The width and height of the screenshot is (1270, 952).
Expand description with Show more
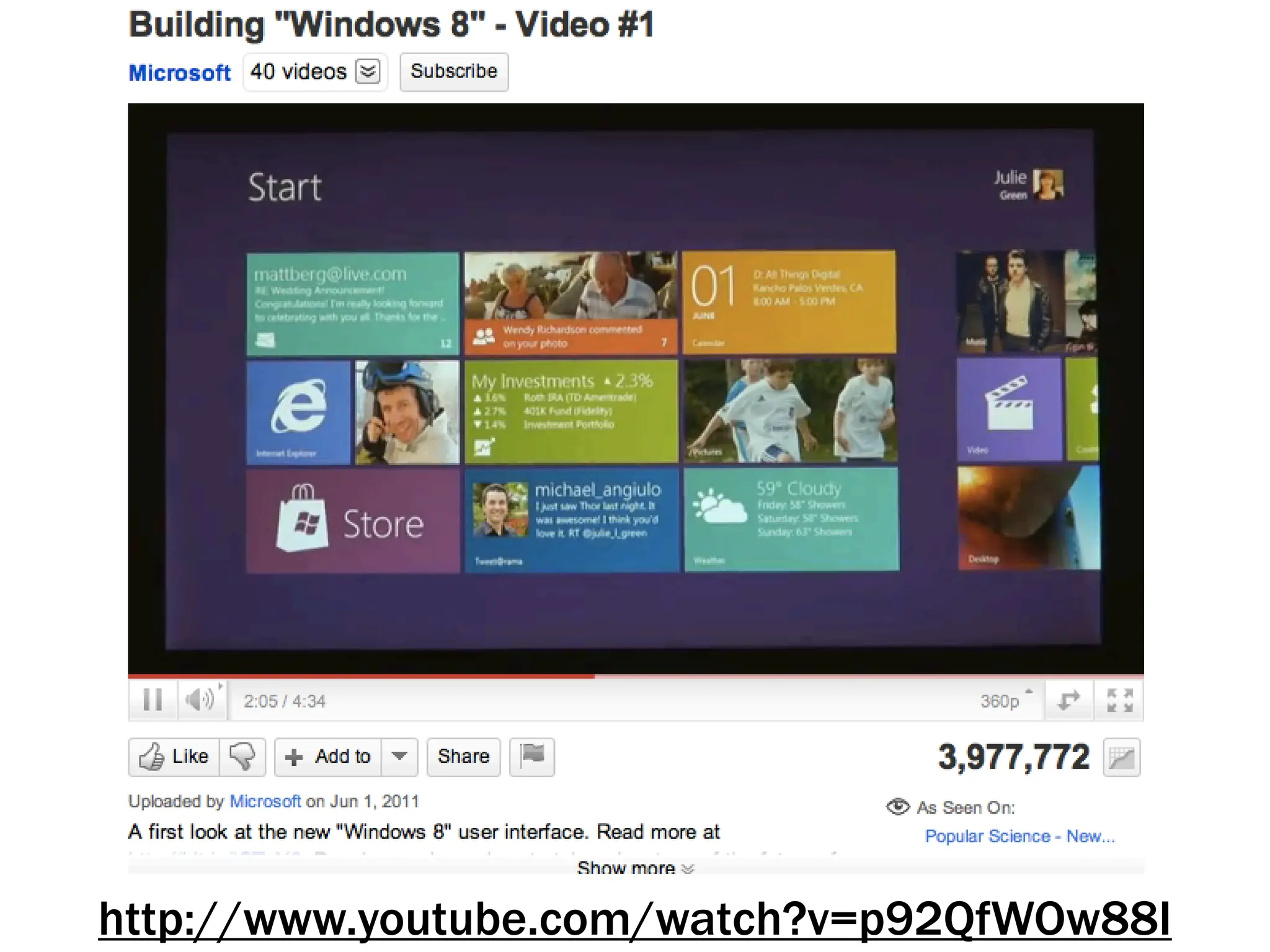tap(635, 867)
